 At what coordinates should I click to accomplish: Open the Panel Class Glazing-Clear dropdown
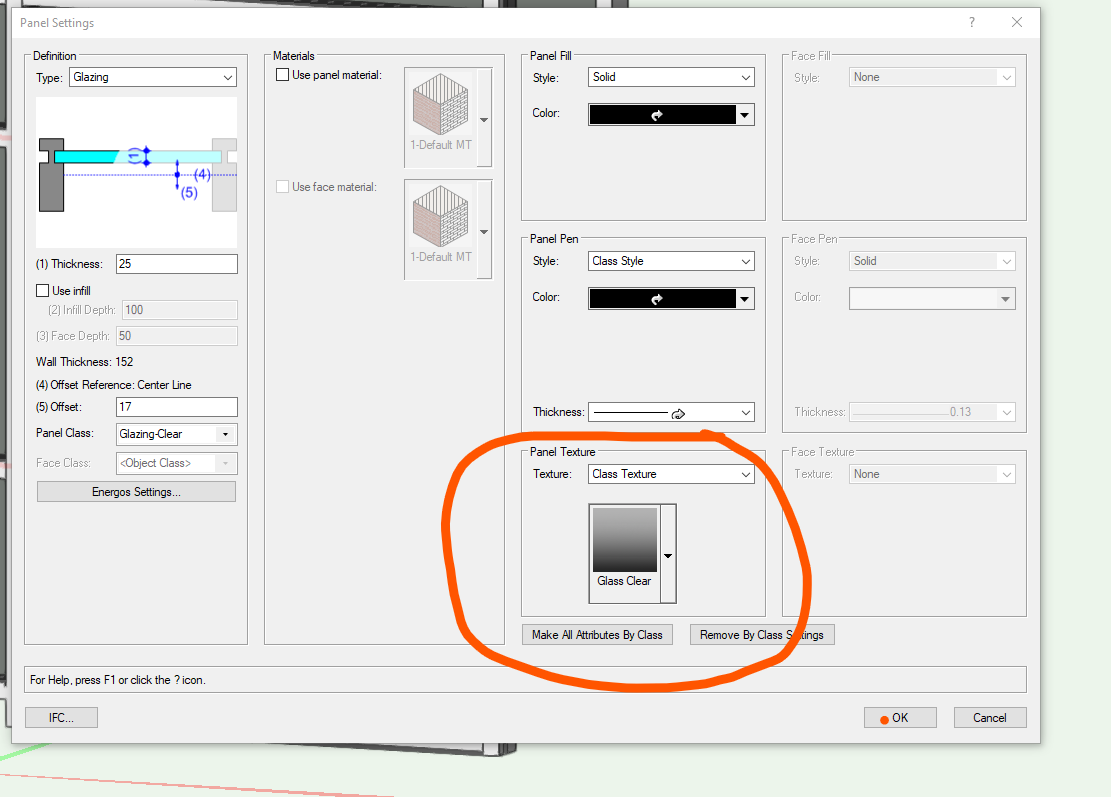coord(176,434)
